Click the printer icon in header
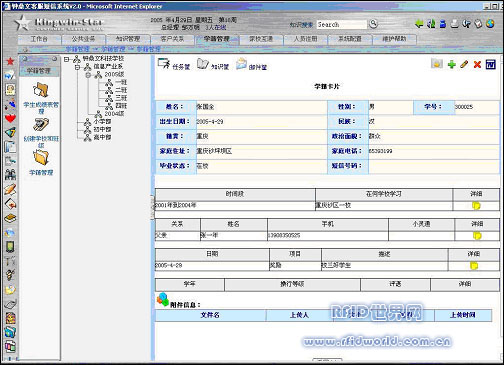 455,24
